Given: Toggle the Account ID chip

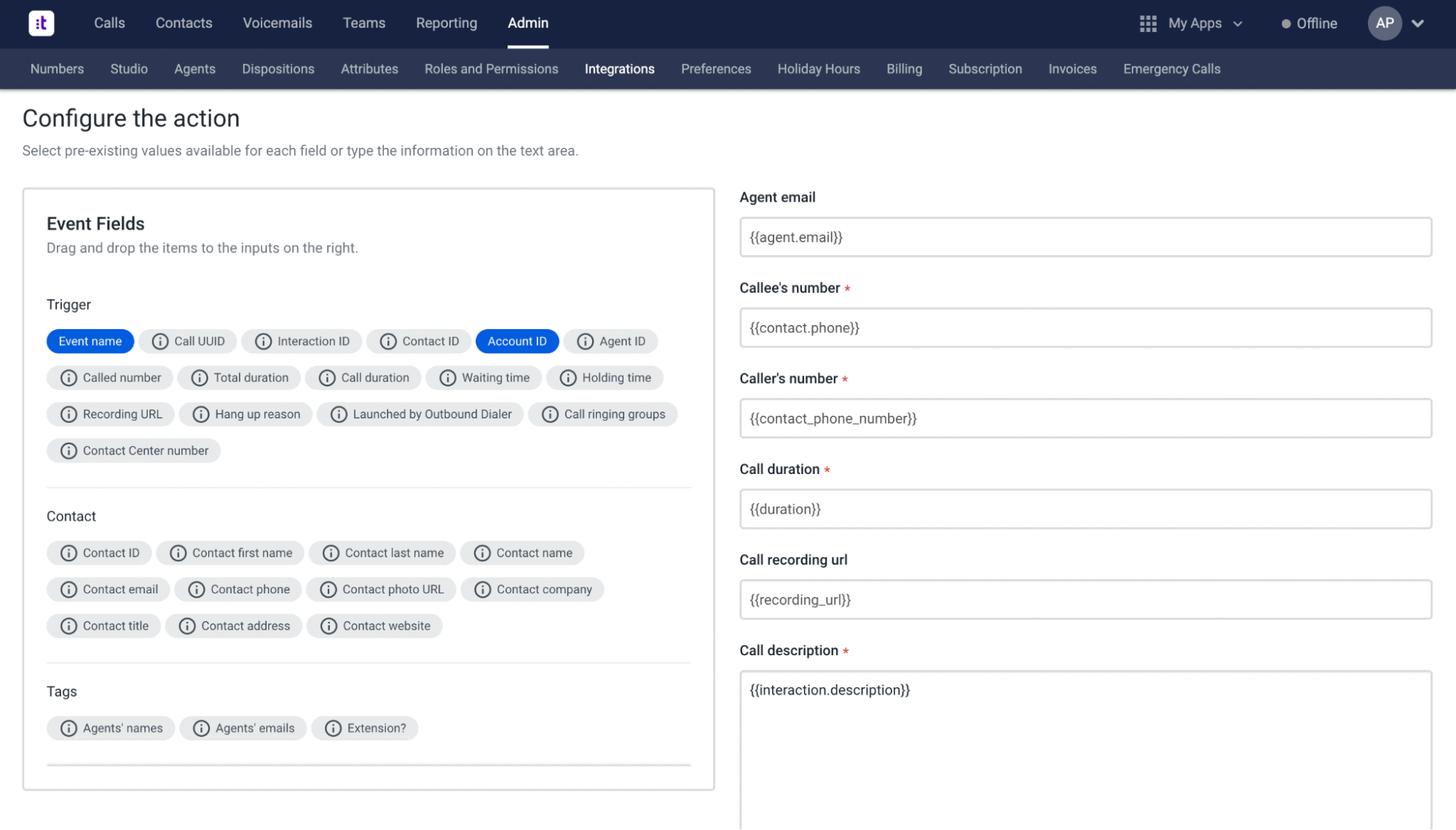Looking at the screenshot, I should pyautogui.click(x=517, y=341).
